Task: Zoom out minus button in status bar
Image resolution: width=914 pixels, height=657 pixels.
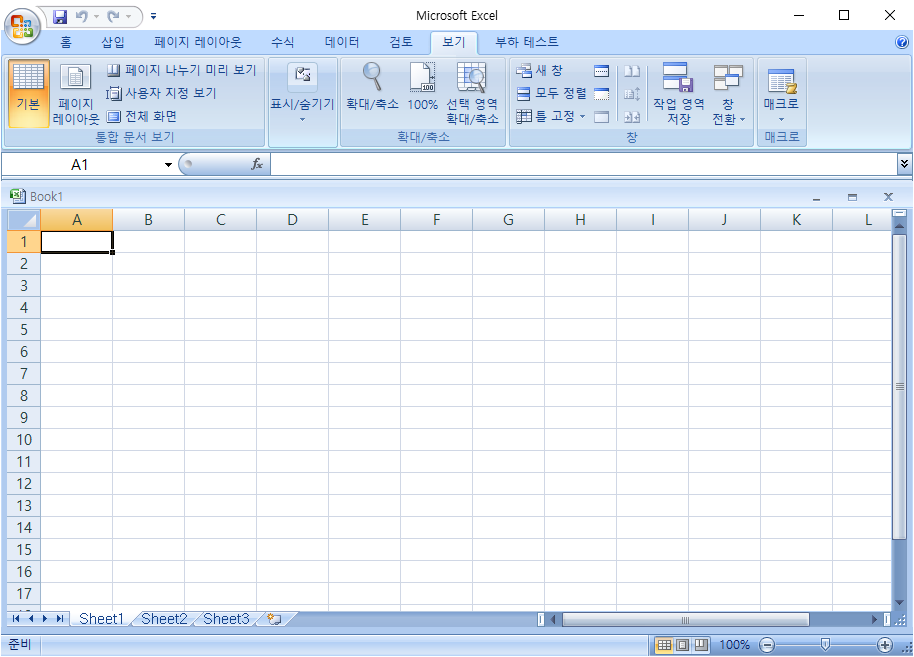Action: (767, 645)
